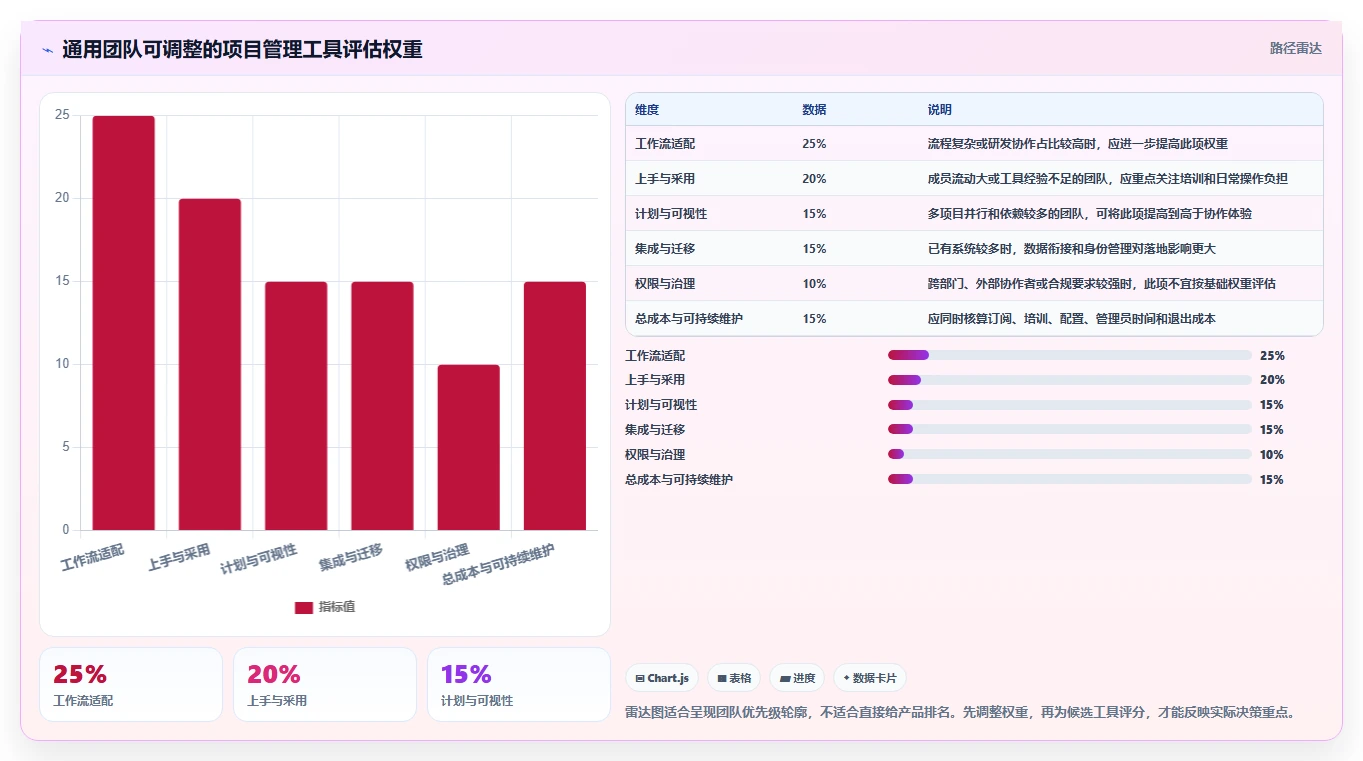This screenshot has height=761, width=1363.
Task: Click the 权限与治理 progress bar
Action: point(1070,455)
